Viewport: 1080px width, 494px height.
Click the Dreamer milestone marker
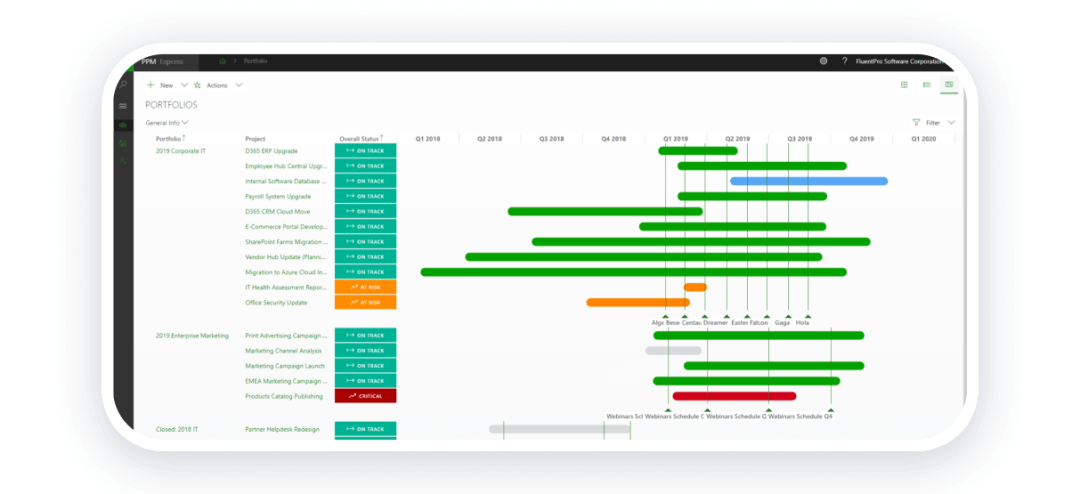coord(727,316)
